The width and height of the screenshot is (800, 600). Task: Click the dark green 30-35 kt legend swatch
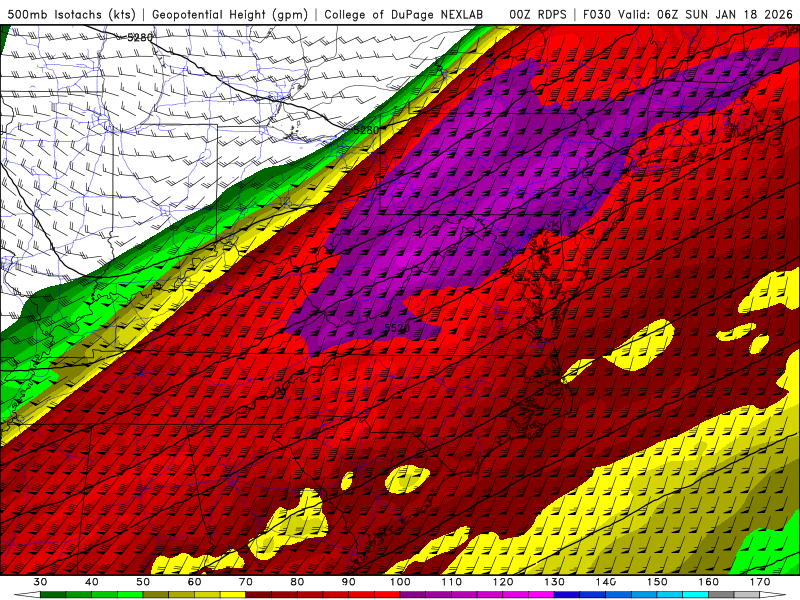53,595
